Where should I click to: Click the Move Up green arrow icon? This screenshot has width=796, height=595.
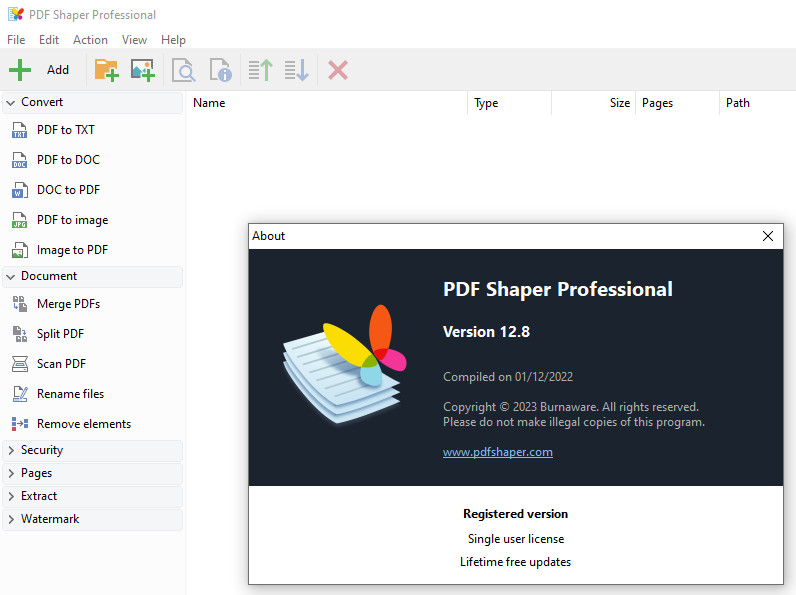[x=260, y=70]
